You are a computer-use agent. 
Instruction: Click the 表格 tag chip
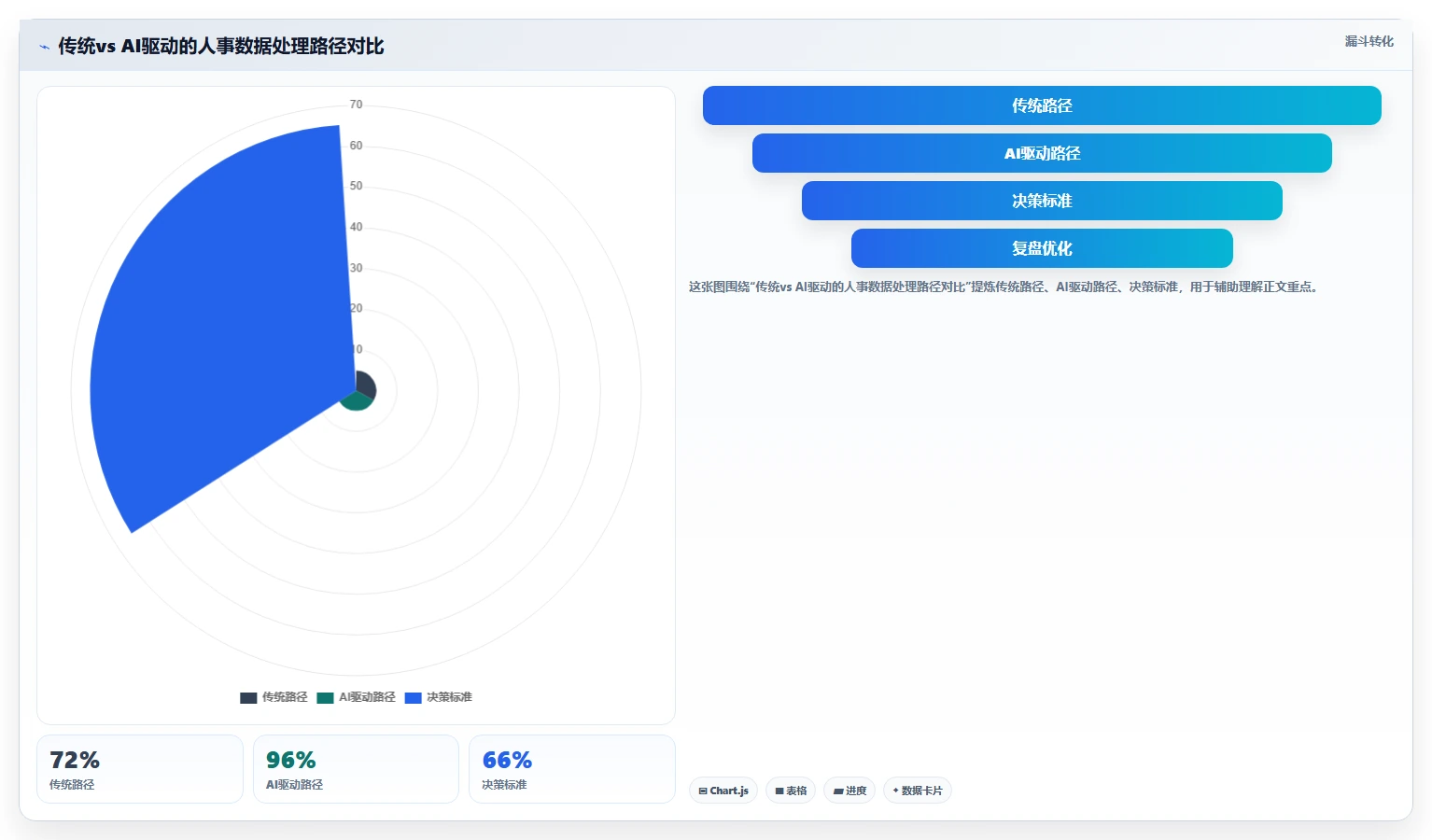(791, 791)
